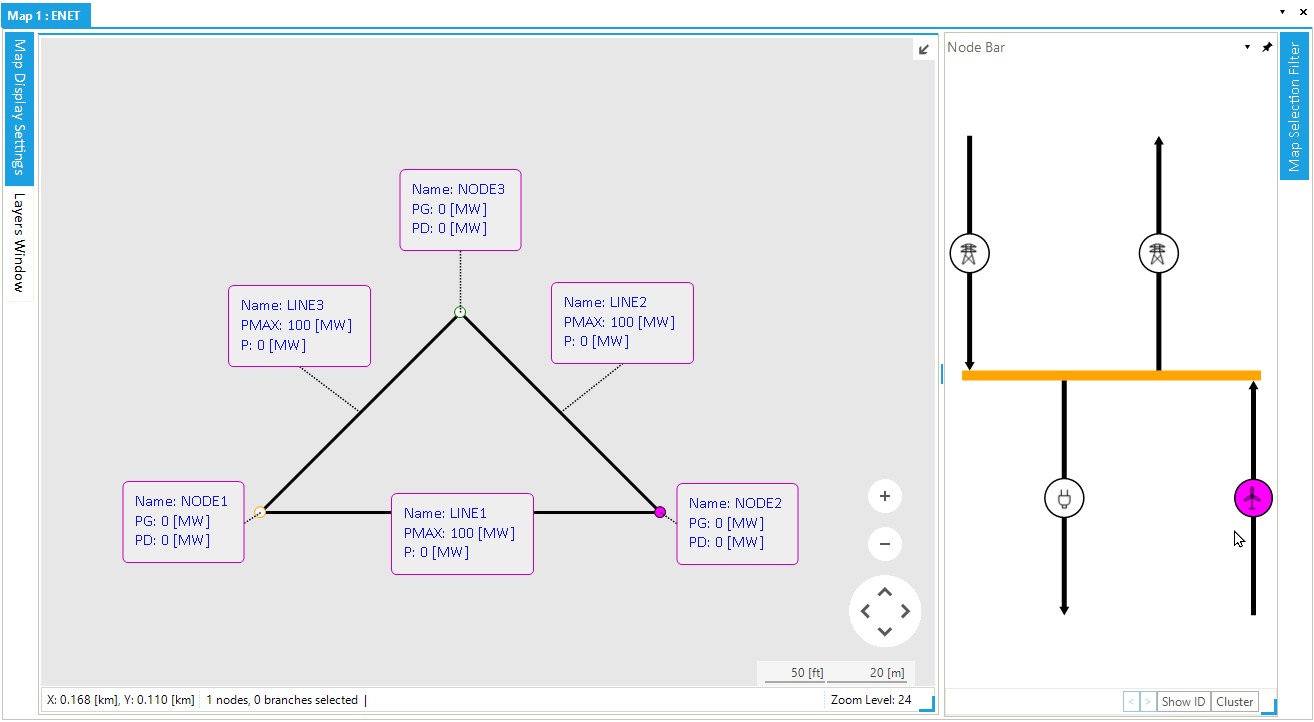Viewport: 1314px width, 722px height.
Task: Click the collapse arrow in map corner
Action: pyautogui.click(x=924, y=49)
